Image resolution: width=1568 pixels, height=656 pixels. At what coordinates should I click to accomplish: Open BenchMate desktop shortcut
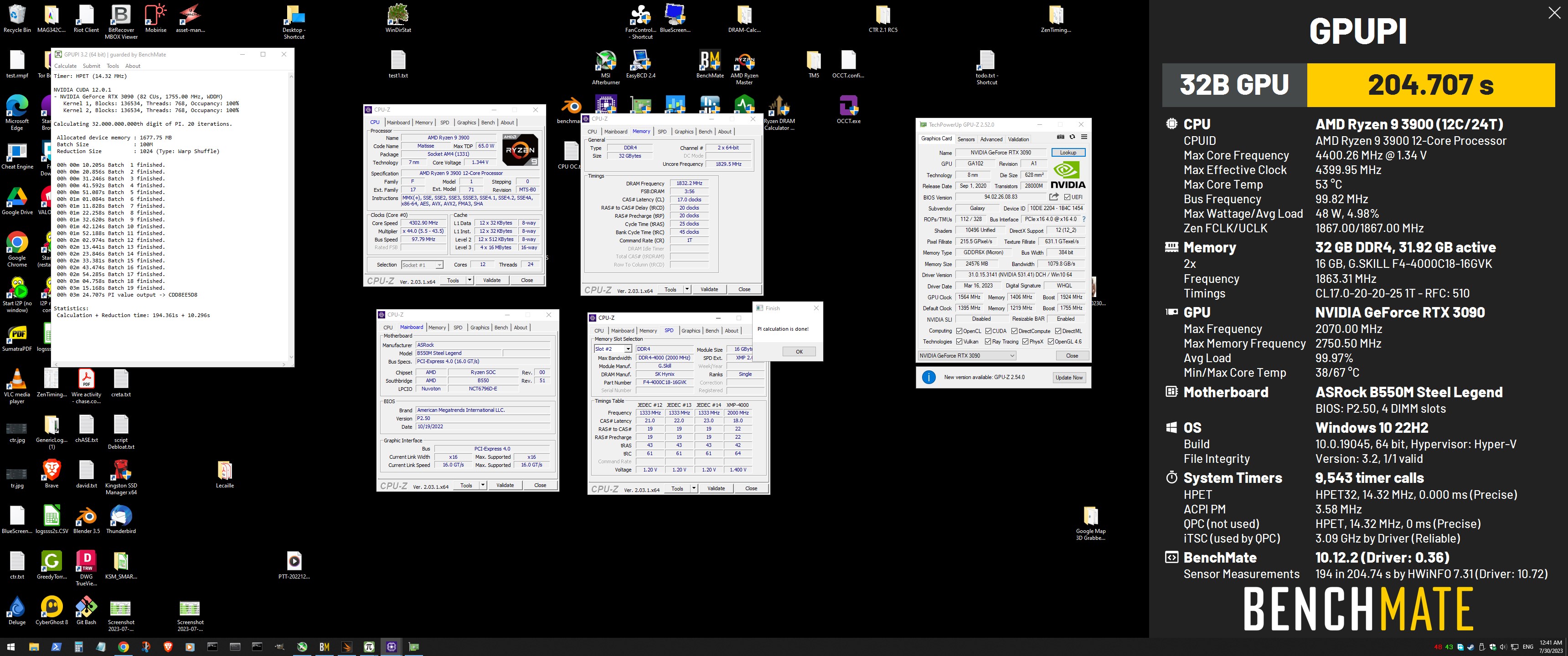pyautogui.click(x=710, y=64)
